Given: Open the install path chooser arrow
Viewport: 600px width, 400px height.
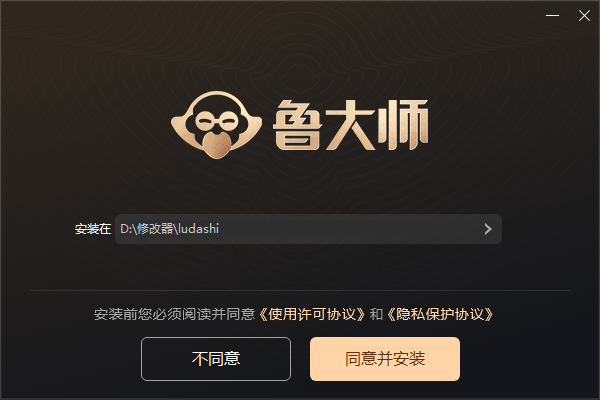Looking at the screenshot, I should pyautogui.click(x=488, y=229).
